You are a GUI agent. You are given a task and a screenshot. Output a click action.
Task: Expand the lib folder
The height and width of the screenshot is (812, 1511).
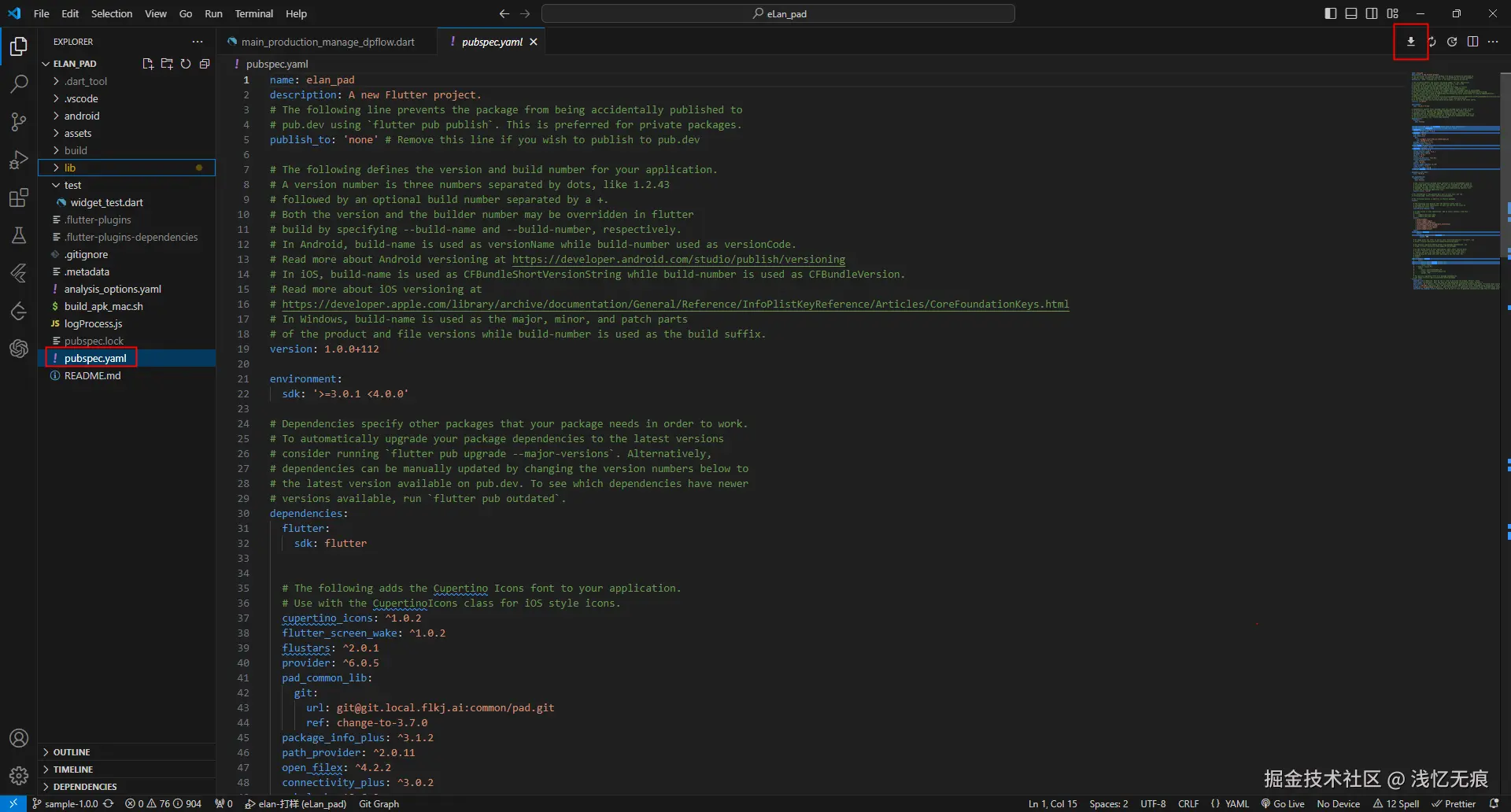tap(70, 168)
